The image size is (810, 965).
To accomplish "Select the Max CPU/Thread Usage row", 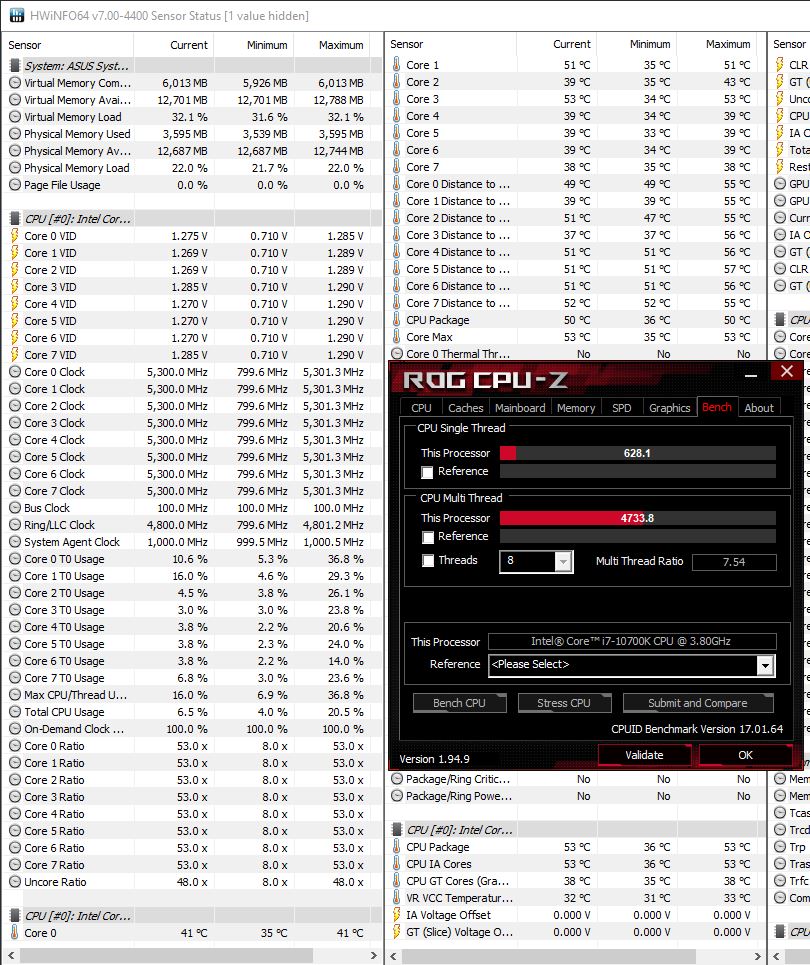I will pos(192,695).
